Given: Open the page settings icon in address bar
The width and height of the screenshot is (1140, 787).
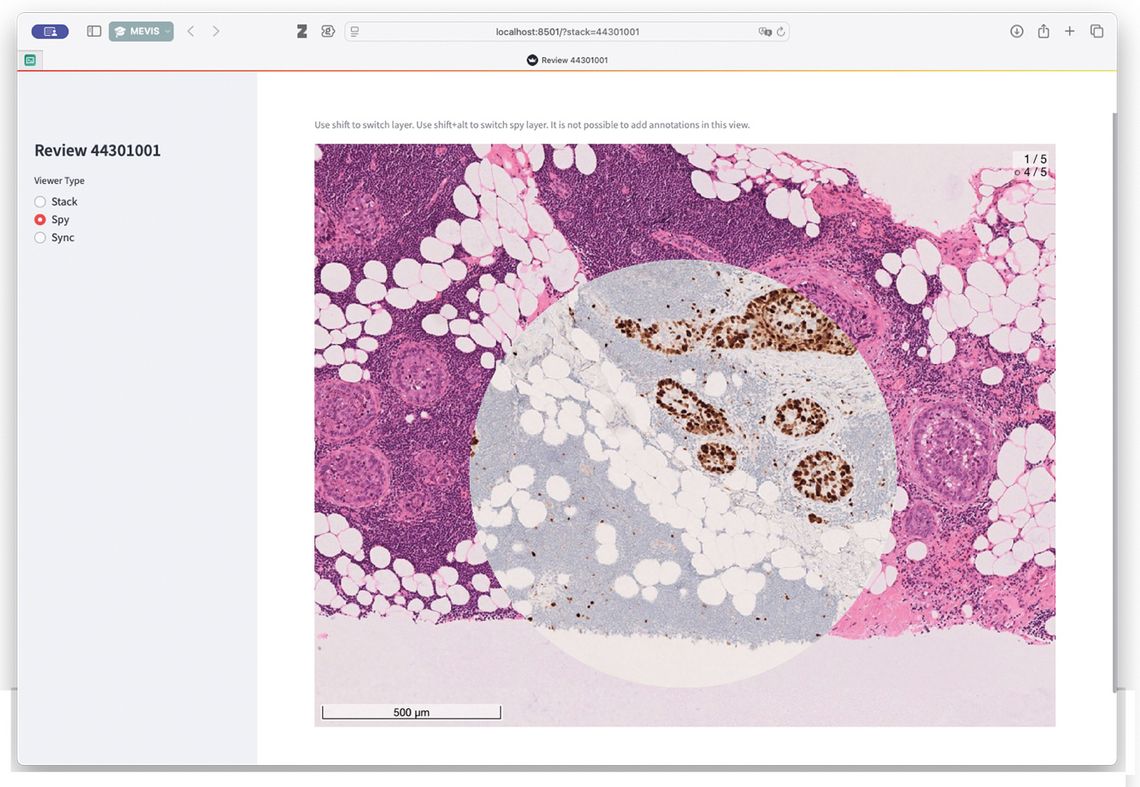Looking at the screenshot, I should click(355, 31).
